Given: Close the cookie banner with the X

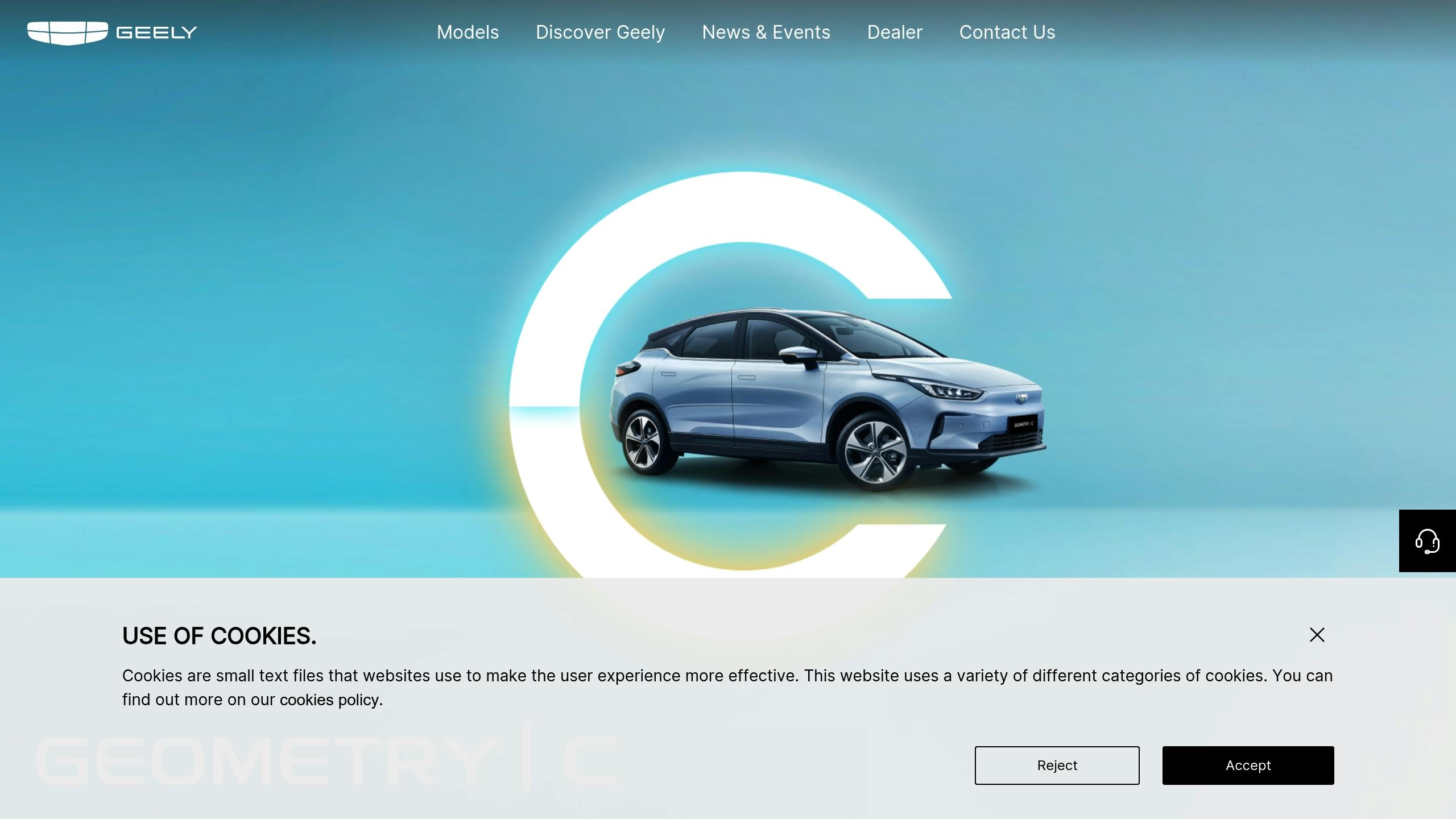Looking at the screenshot, I should coord(1317,635).
